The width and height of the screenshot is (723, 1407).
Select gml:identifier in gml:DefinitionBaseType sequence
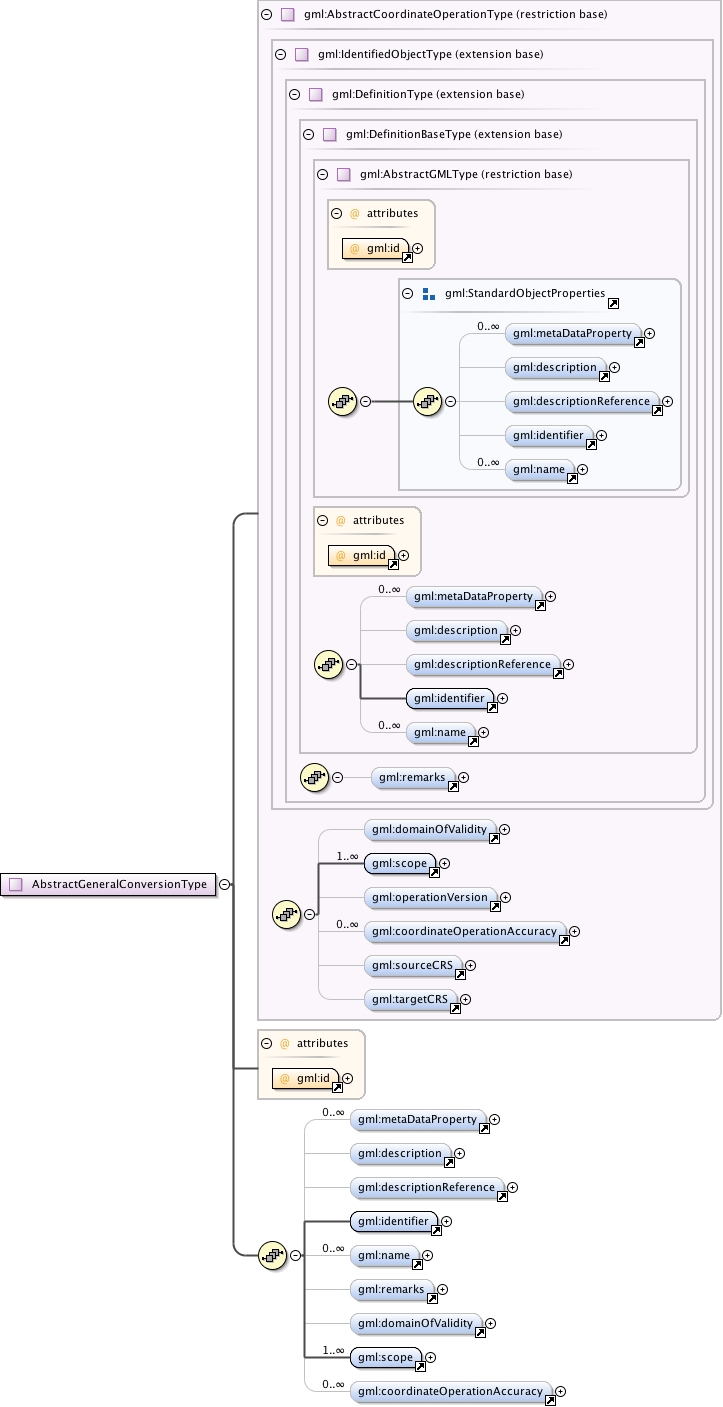pos(452,699)
